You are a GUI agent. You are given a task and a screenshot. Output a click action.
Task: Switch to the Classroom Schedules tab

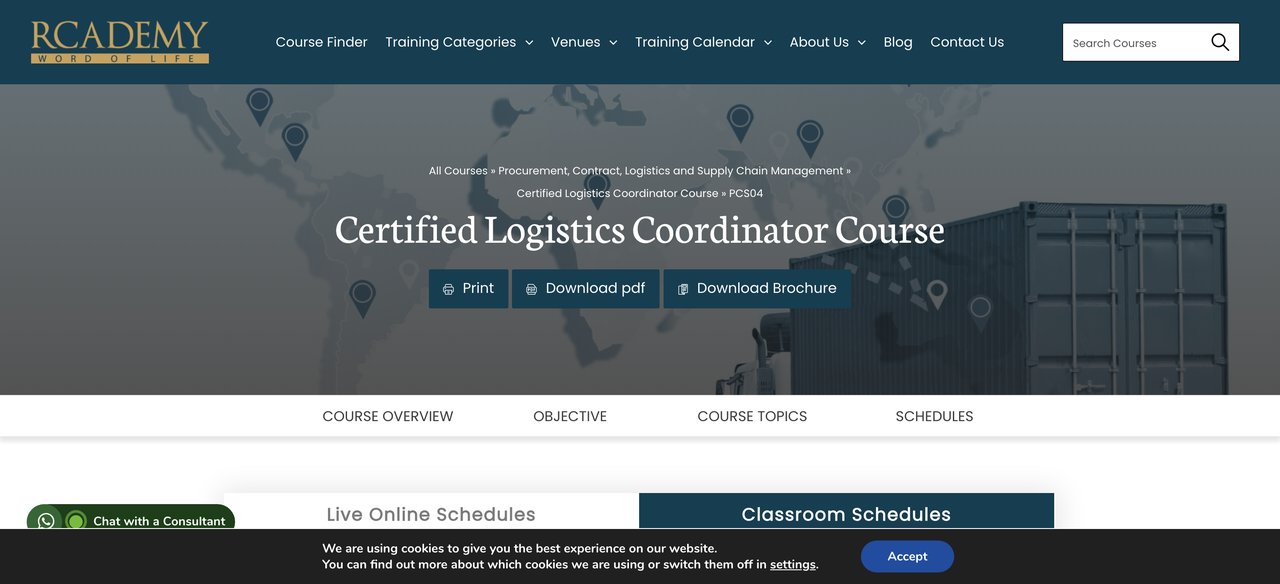pos(846,514)
